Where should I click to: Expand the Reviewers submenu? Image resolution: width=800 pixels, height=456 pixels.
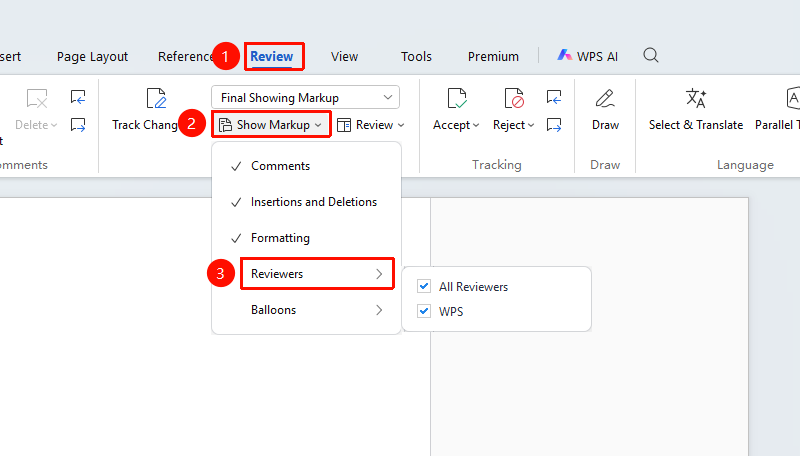317,274
